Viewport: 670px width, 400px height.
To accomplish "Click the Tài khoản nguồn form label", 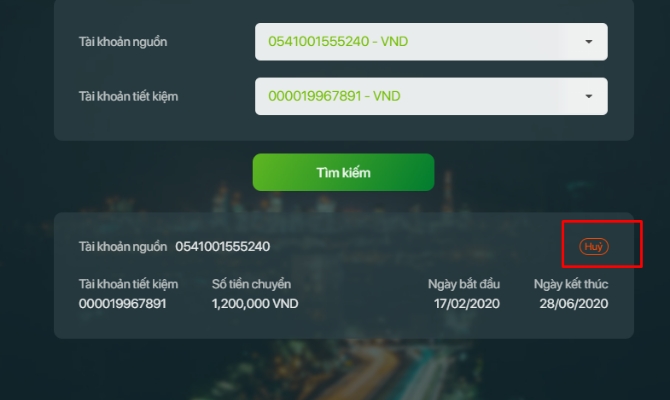I will [x=123, y=42].
